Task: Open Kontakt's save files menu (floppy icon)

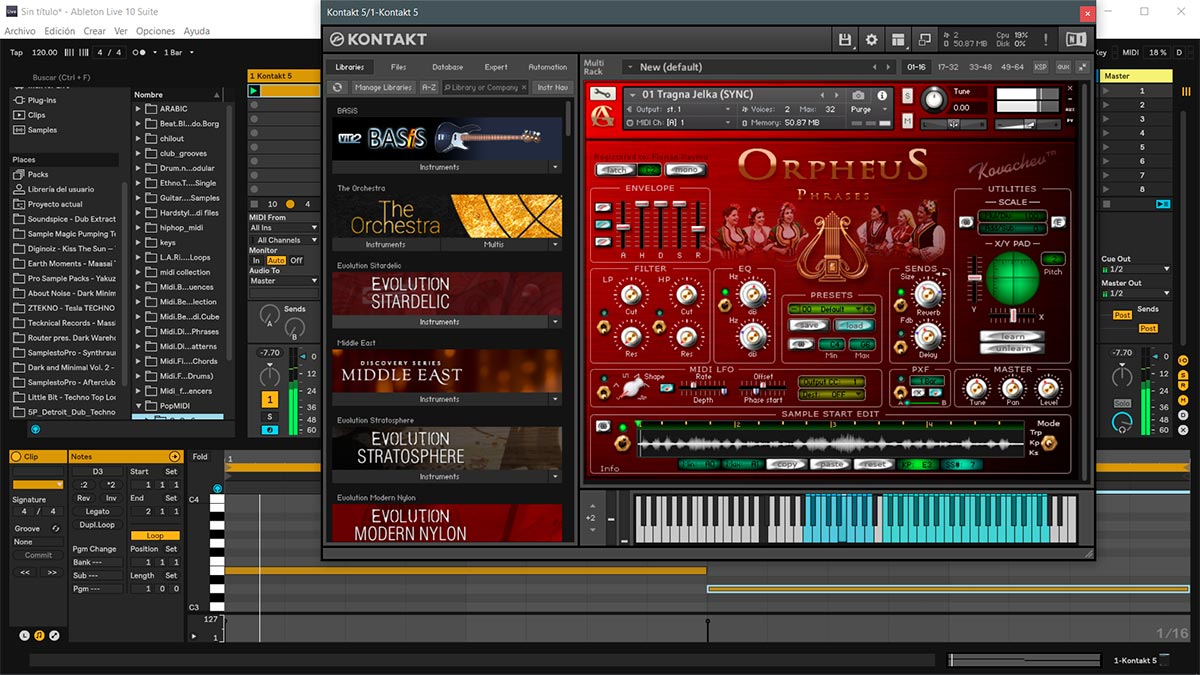Action: pyautogui.click(x=845, y=40)
